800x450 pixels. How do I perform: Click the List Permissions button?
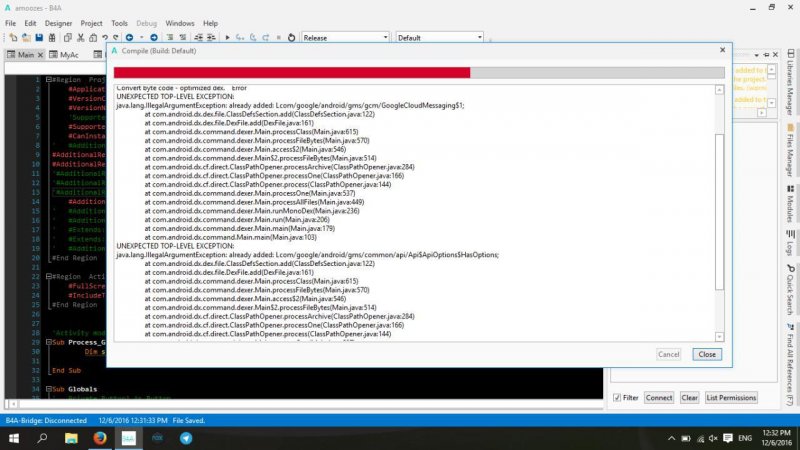pyautogui.click(x=731, y=398)
